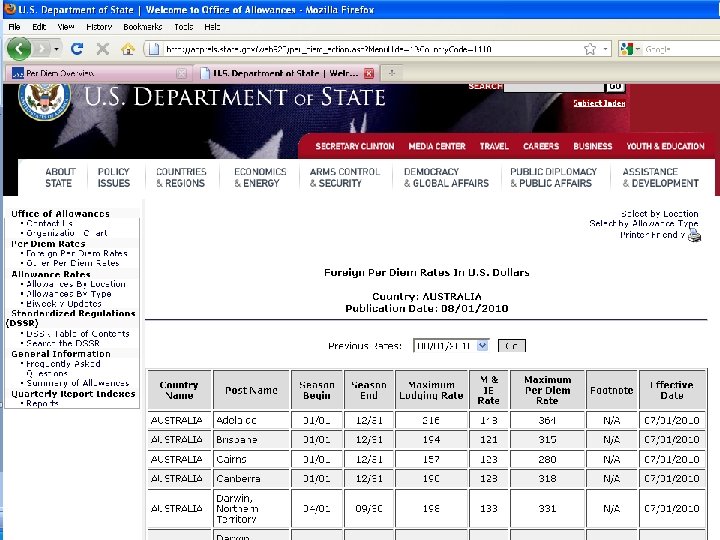This screenshot has height=540, width=720.
Task: Open Biweekly Updates link
Action: (x=64, y=304)
